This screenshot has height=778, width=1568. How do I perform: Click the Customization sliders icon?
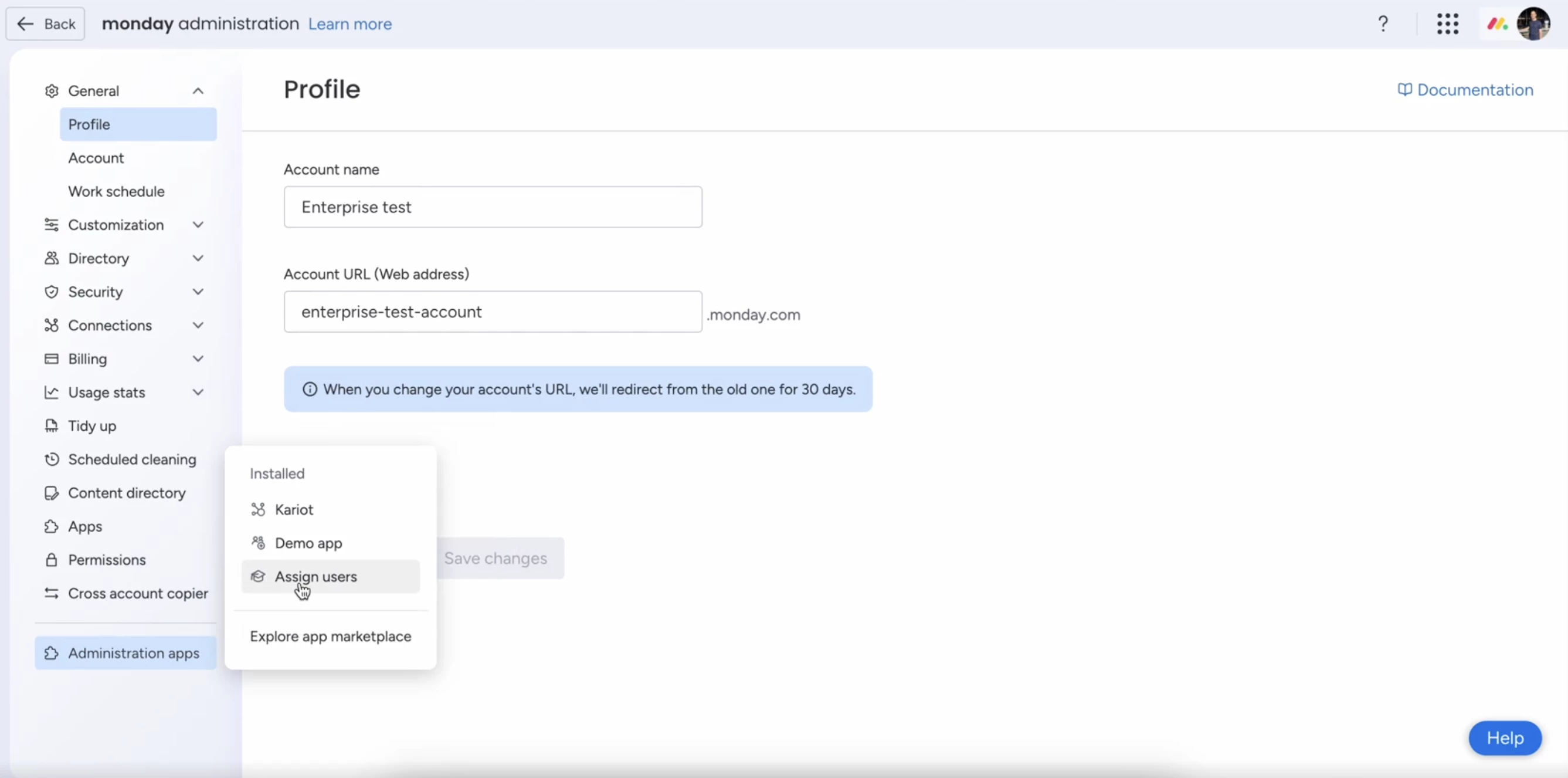52,225
